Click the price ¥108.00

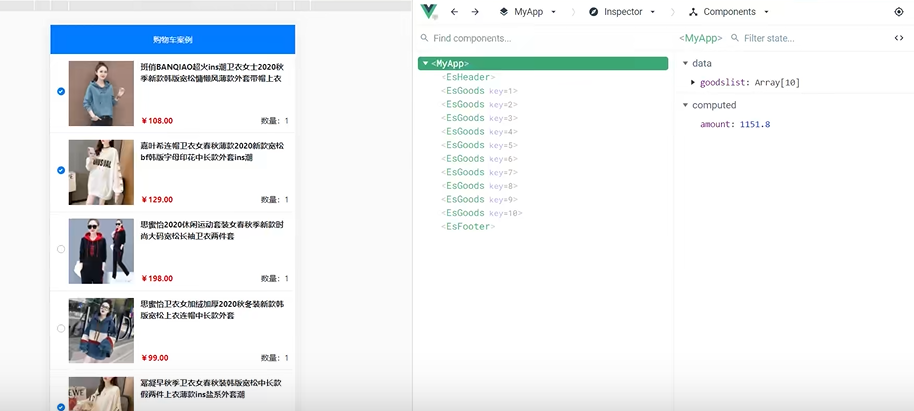(157, 121)
